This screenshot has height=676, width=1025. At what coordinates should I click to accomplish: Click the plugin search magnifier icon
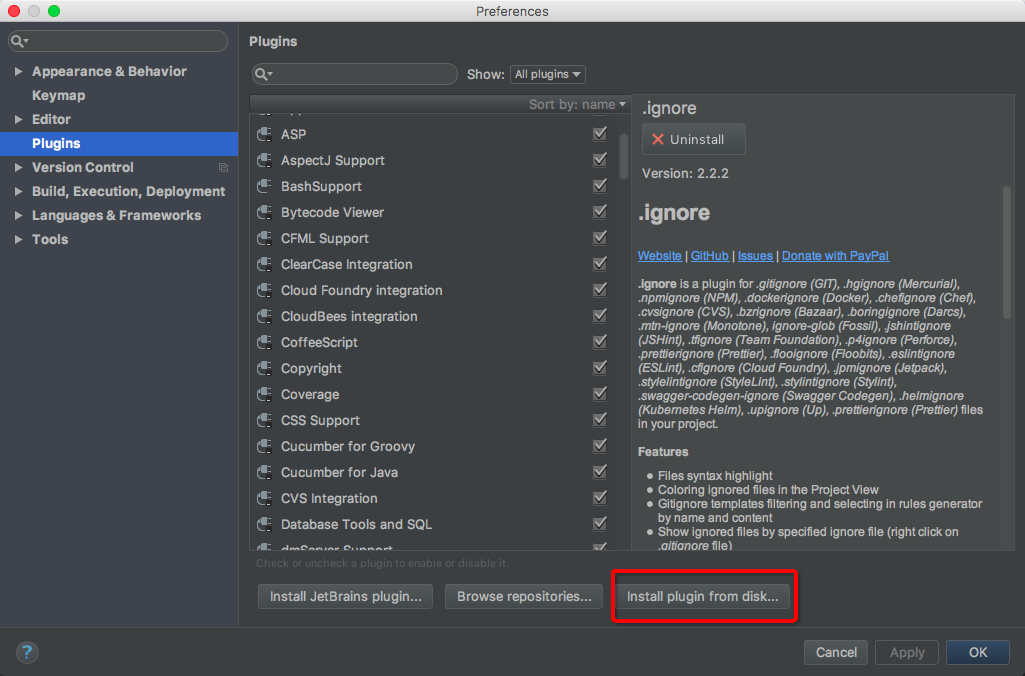263,74
